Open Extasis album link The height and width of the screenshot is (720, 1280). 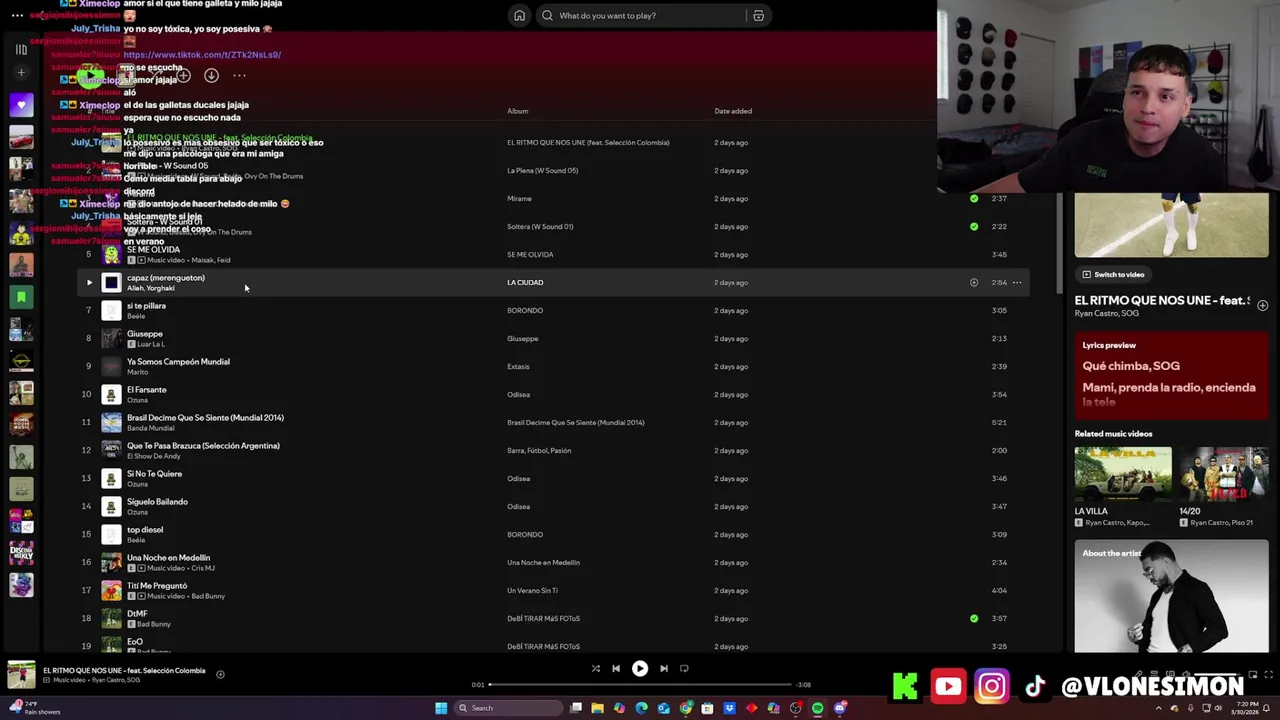click(x=518, y=367)
